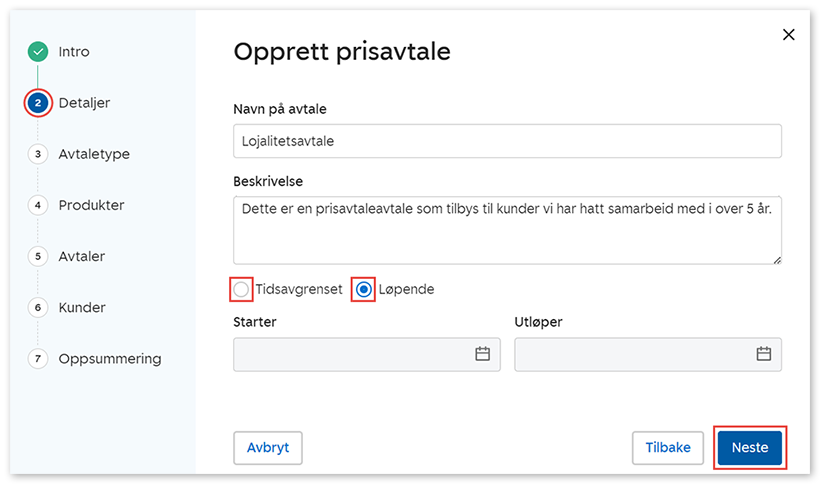Select the Tidsavgrenset radio button
820x484 pixels.
tap(242, 289)
